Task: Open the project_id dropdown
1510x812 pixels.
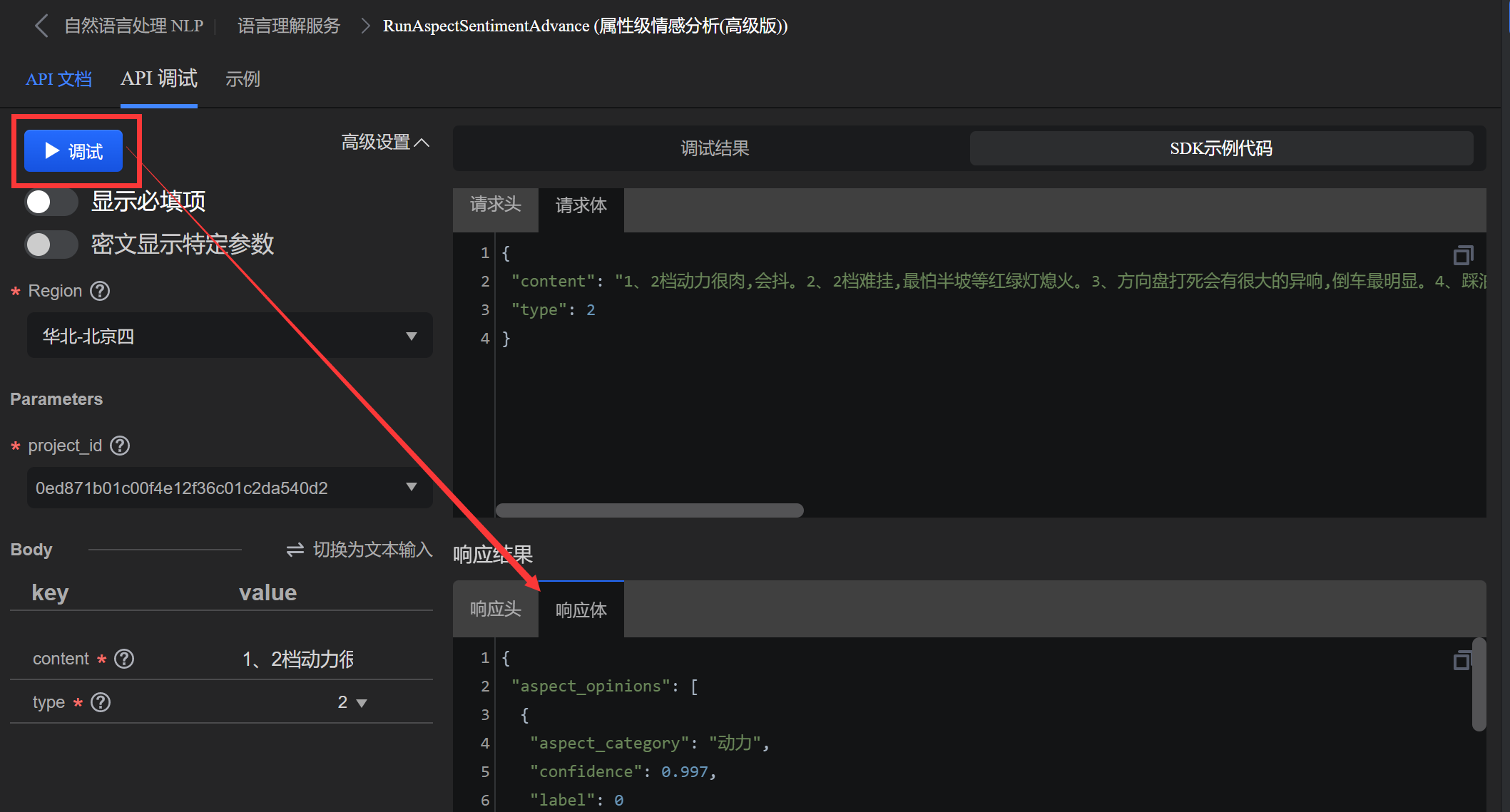Action: point(230,488)
